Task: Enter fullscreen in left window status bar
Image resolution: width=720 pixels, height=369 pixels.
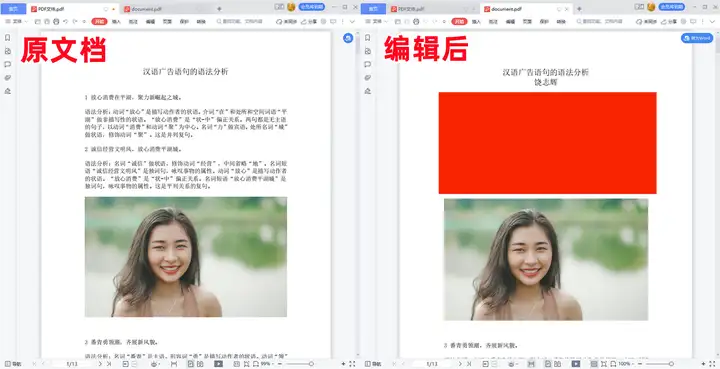Action: (352, 364)
